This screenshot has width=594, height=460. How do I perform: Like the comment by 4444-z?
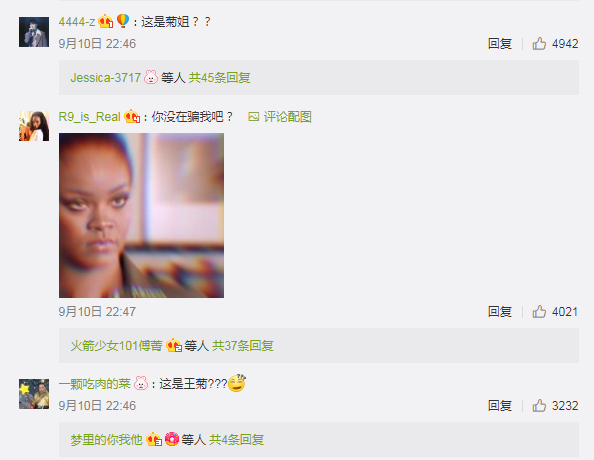(x=539, y=44)
